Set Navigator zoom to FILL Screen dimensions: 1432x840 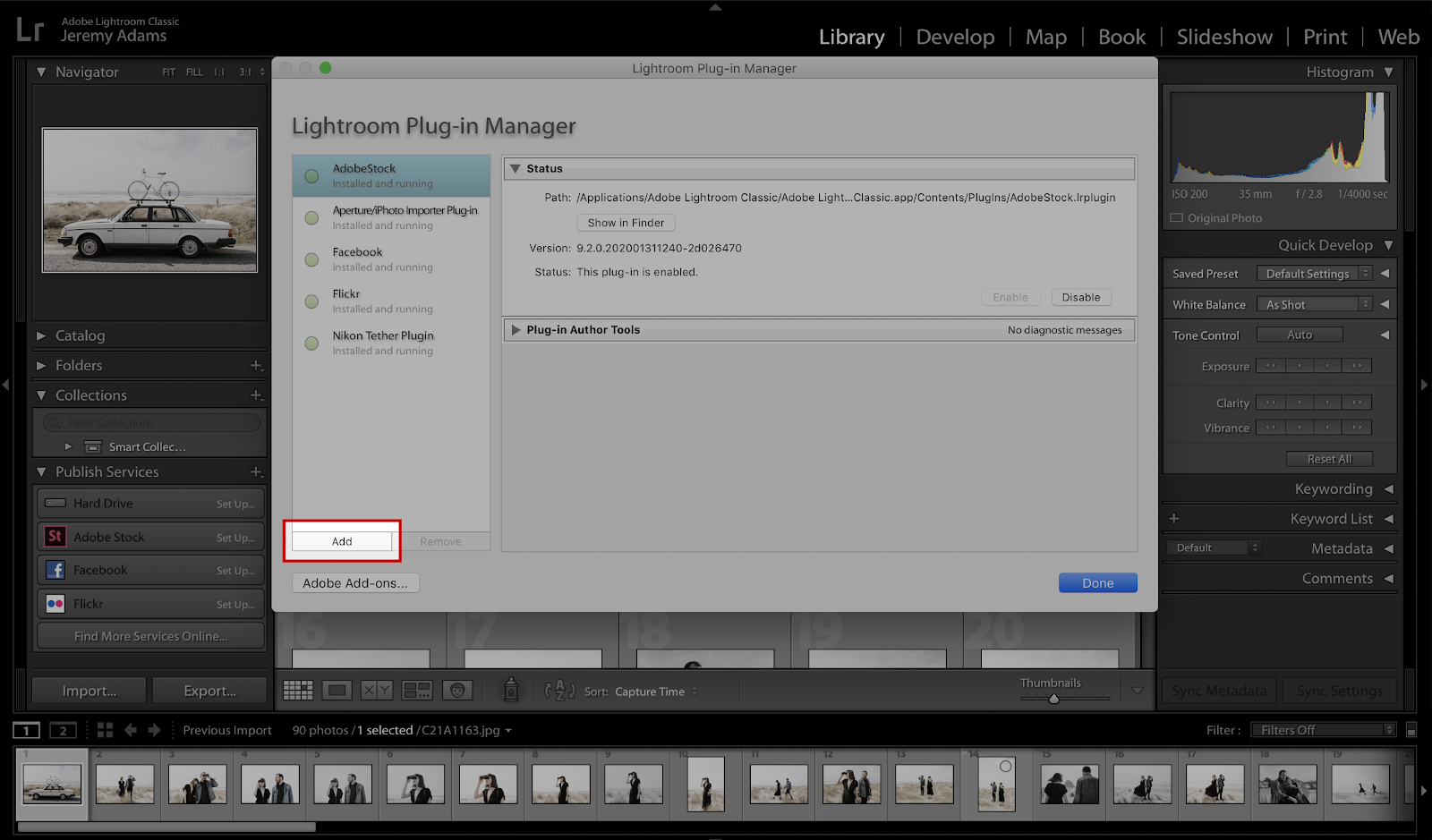[x=194, y=72]
